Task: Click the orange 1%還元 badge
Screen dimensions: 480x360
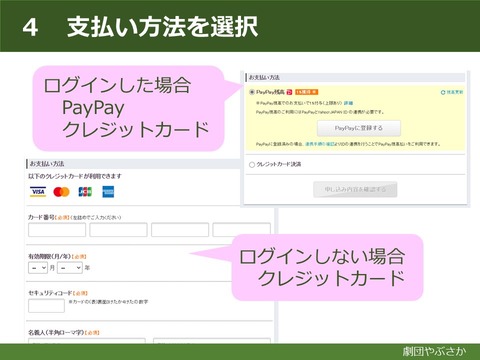Action: click(x=306, y=92)
